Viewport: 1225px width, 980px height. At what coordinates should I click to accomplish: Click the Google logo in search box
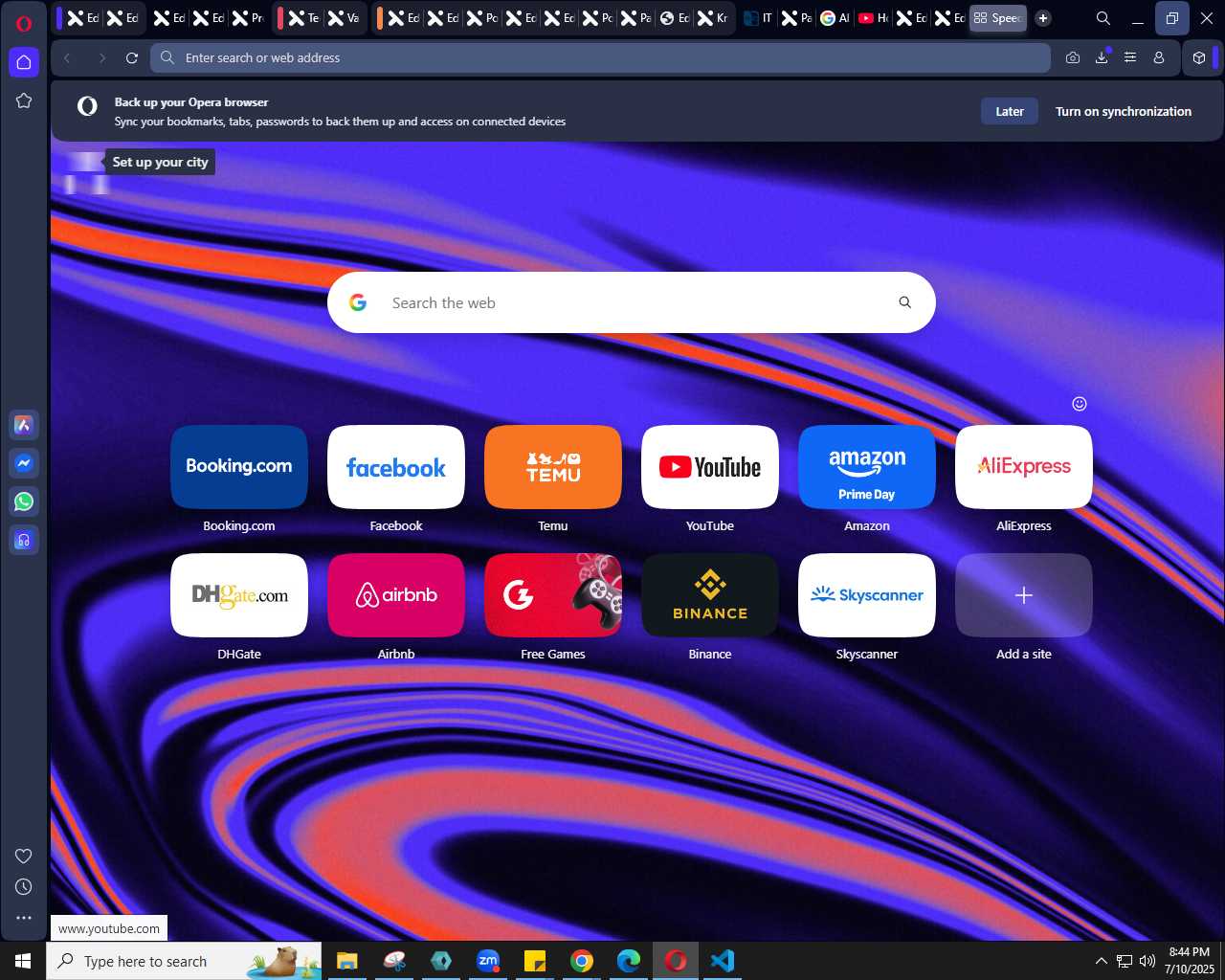tap(358, 302)
